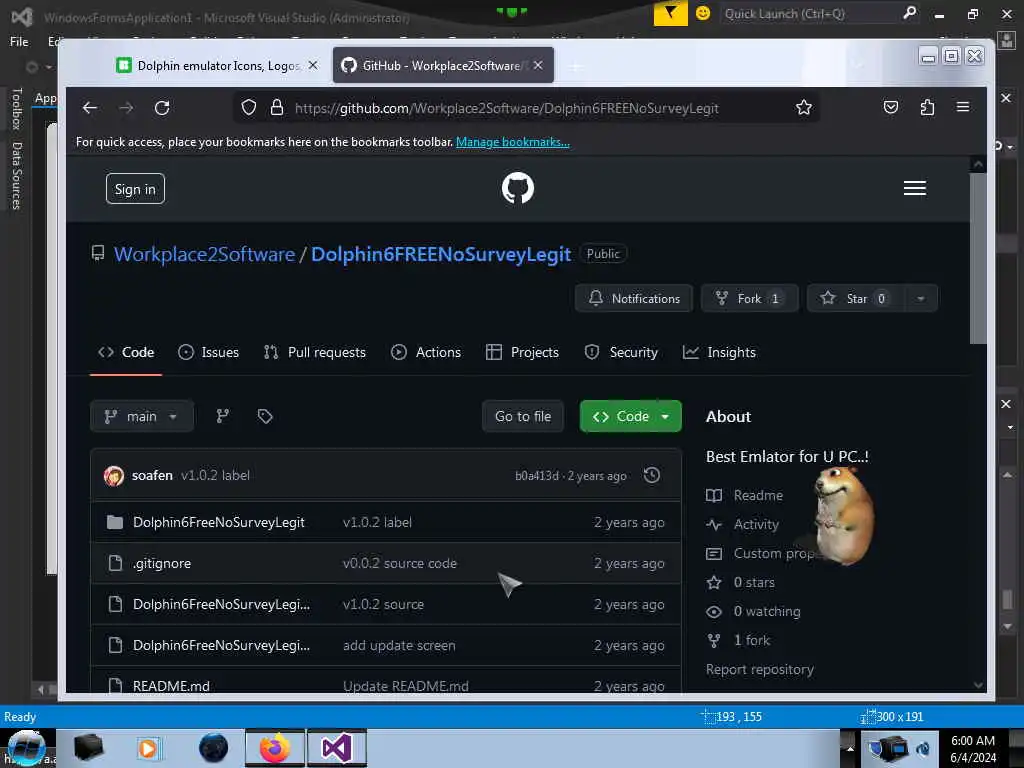Open media player taskbar icon
This screenshot has width=1024, height=768.
148,748
